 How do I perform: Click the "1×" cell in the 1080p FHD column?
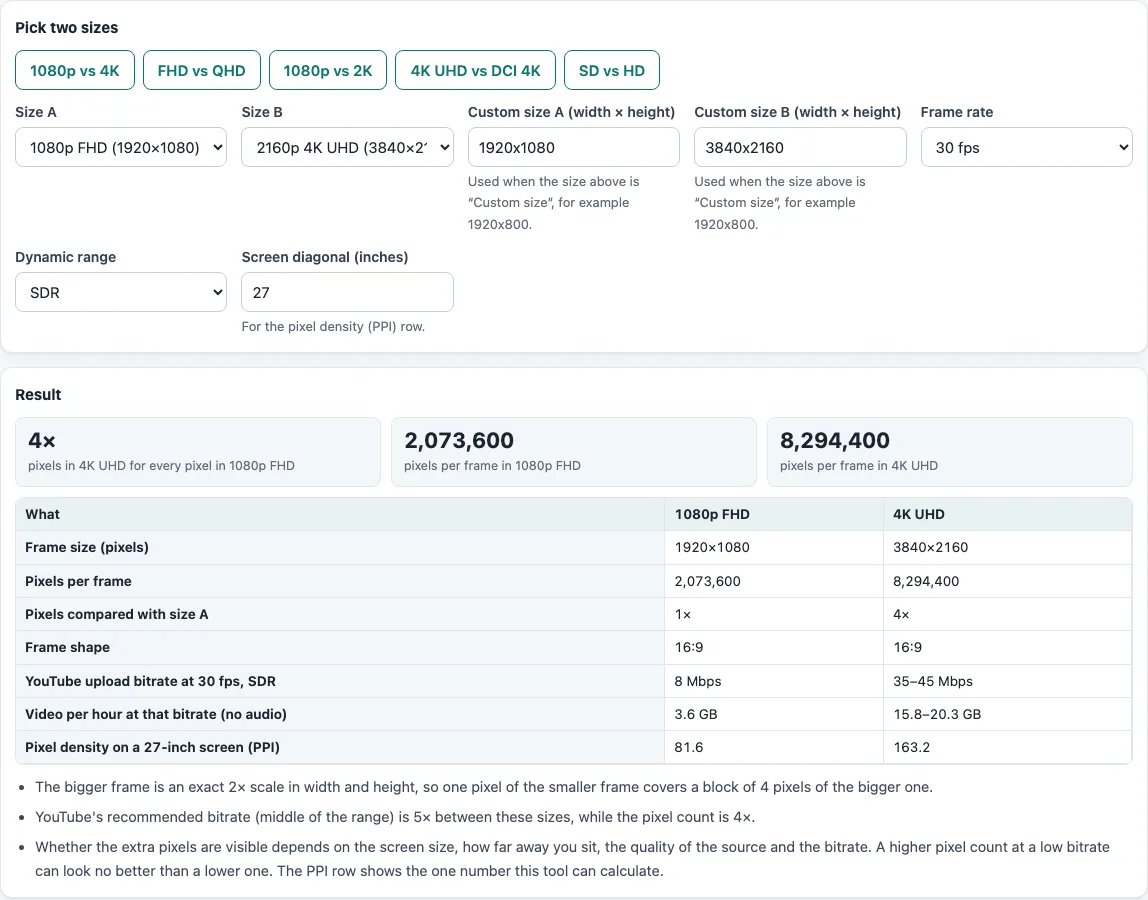coord(774,614)
